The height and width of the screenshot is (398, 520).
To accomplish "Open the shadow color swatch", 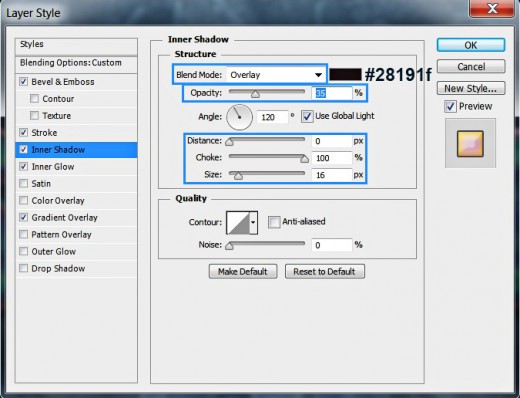I will pos(345,74).
